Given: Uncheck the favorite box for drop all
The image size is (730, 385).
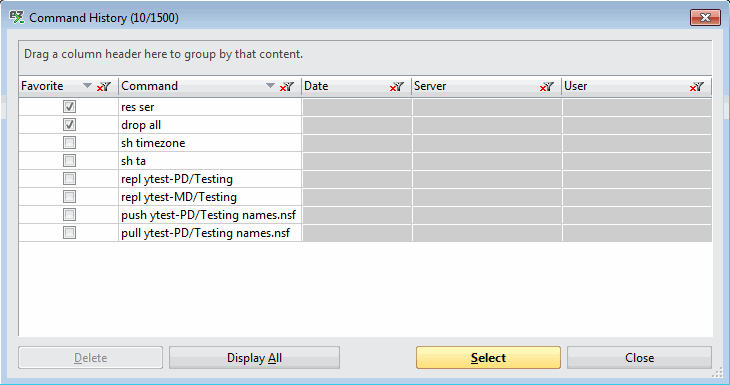Looking at the screenshot, I should click(69, 125).
